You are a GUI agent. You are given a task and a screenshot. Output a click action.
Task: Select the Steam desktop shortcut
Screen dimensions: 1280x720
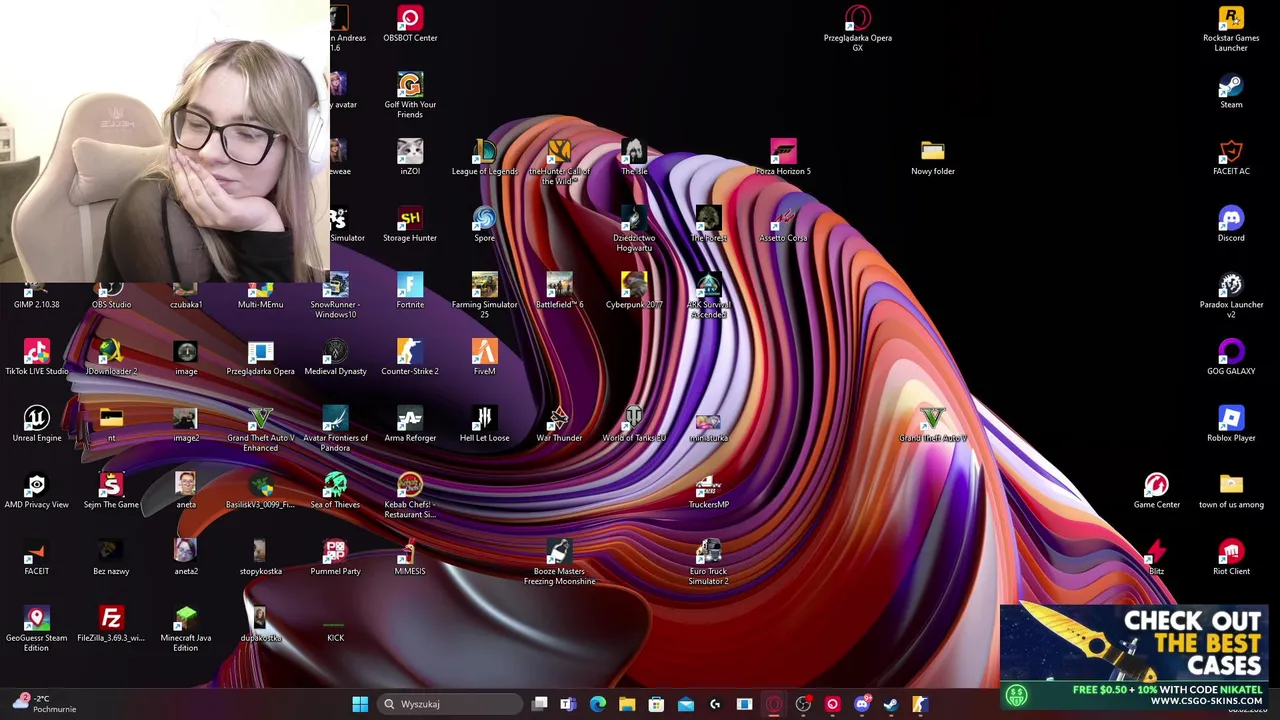pyautogui.click(x=1231, y=92)
